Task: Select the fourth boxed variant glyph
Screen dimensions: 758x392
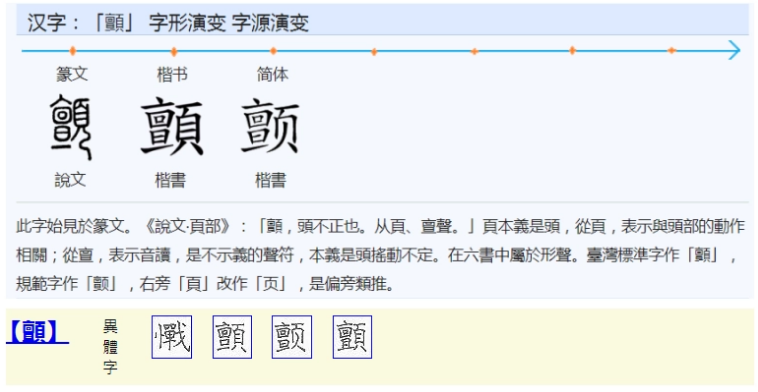Action: click(x=352, y=337)
